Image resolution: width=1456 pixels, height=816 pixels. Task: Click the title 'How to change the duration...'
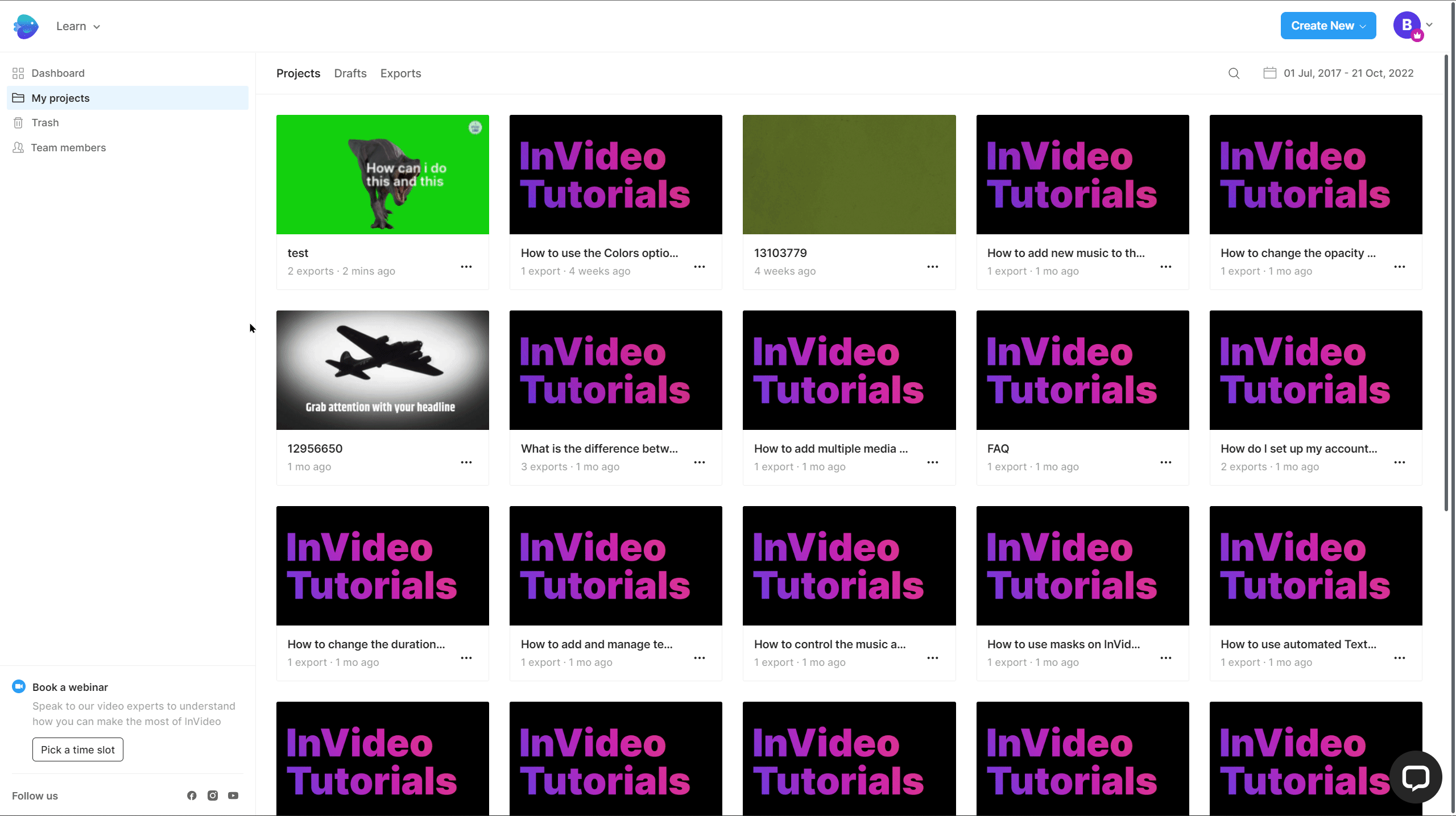366,644
